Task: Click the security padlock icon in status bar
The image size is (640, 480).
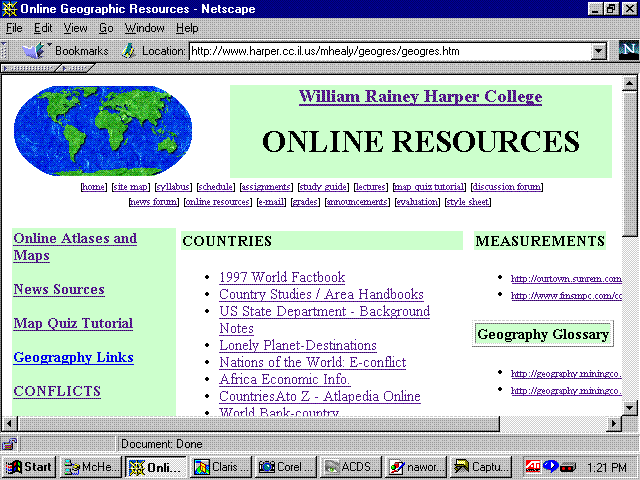Action: pos(9,444)
